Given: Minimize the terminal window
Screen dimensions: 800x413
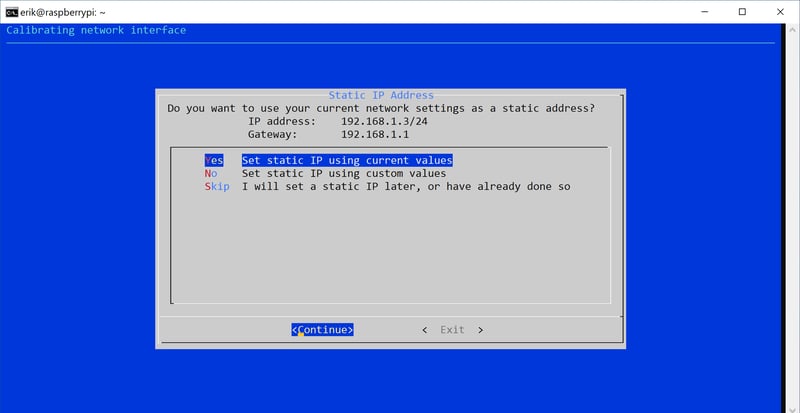Looking at the screenshot, I should click(x=705, y=12).
